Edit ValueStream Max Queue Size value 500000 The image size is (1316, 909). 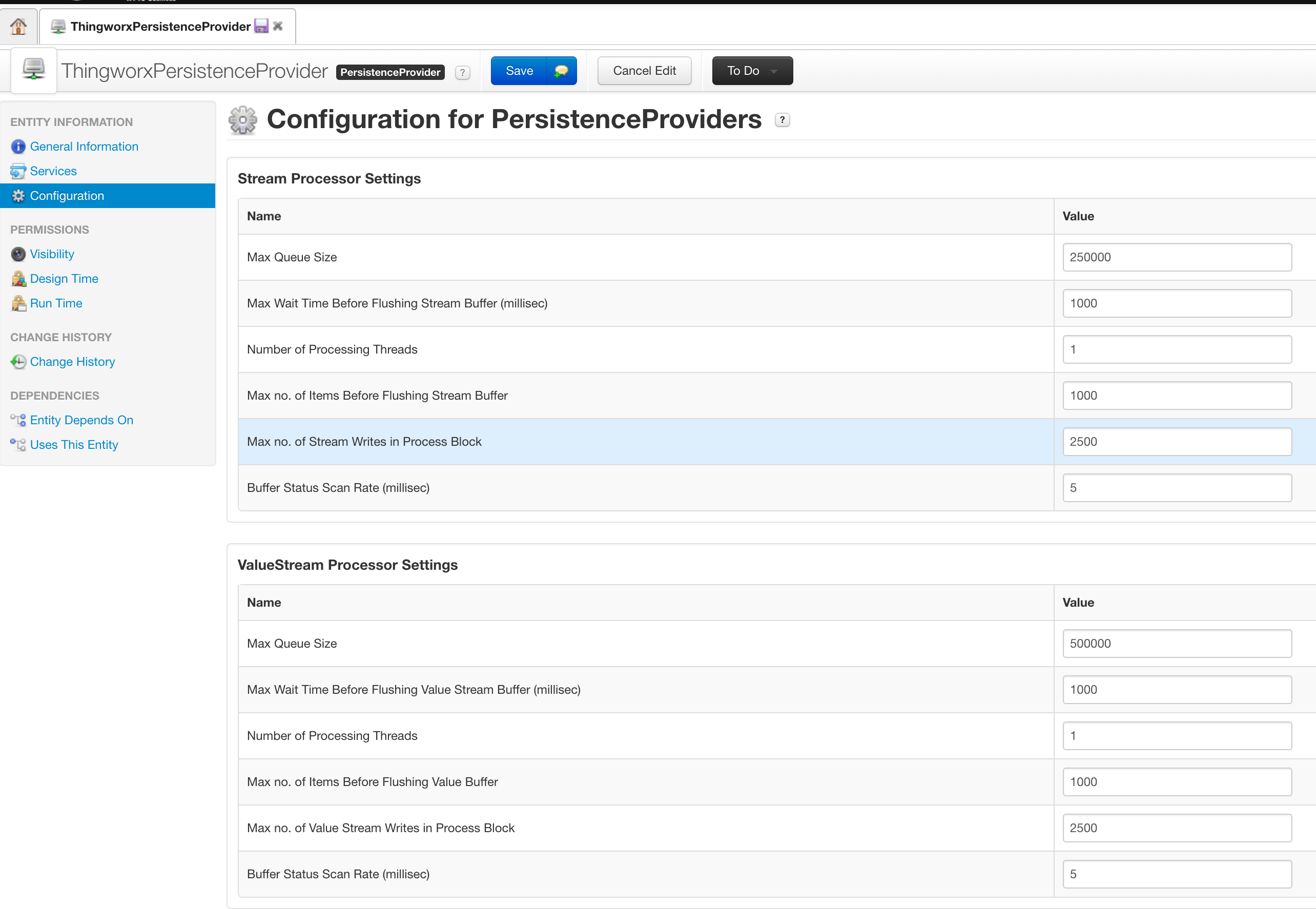[1177, 643]
